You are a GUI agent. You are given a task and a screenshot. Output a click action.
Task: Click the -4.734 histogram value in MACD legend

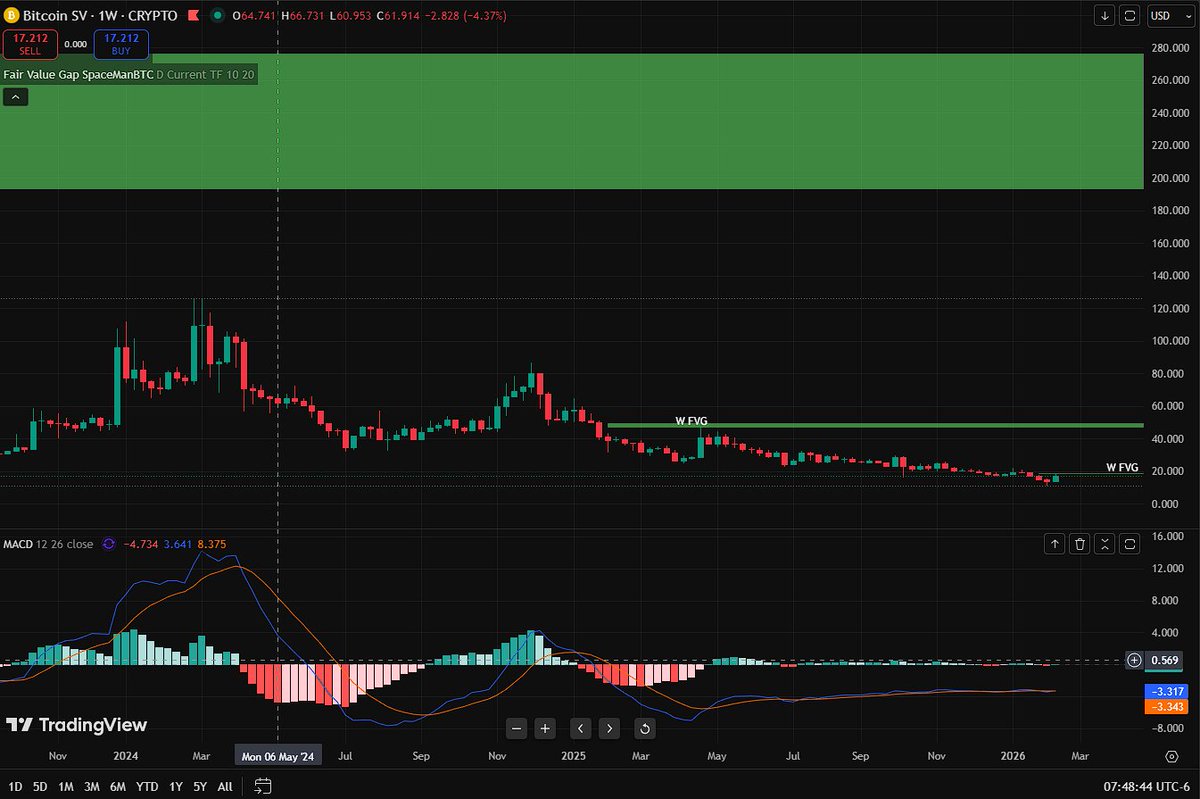pos(139,545)
